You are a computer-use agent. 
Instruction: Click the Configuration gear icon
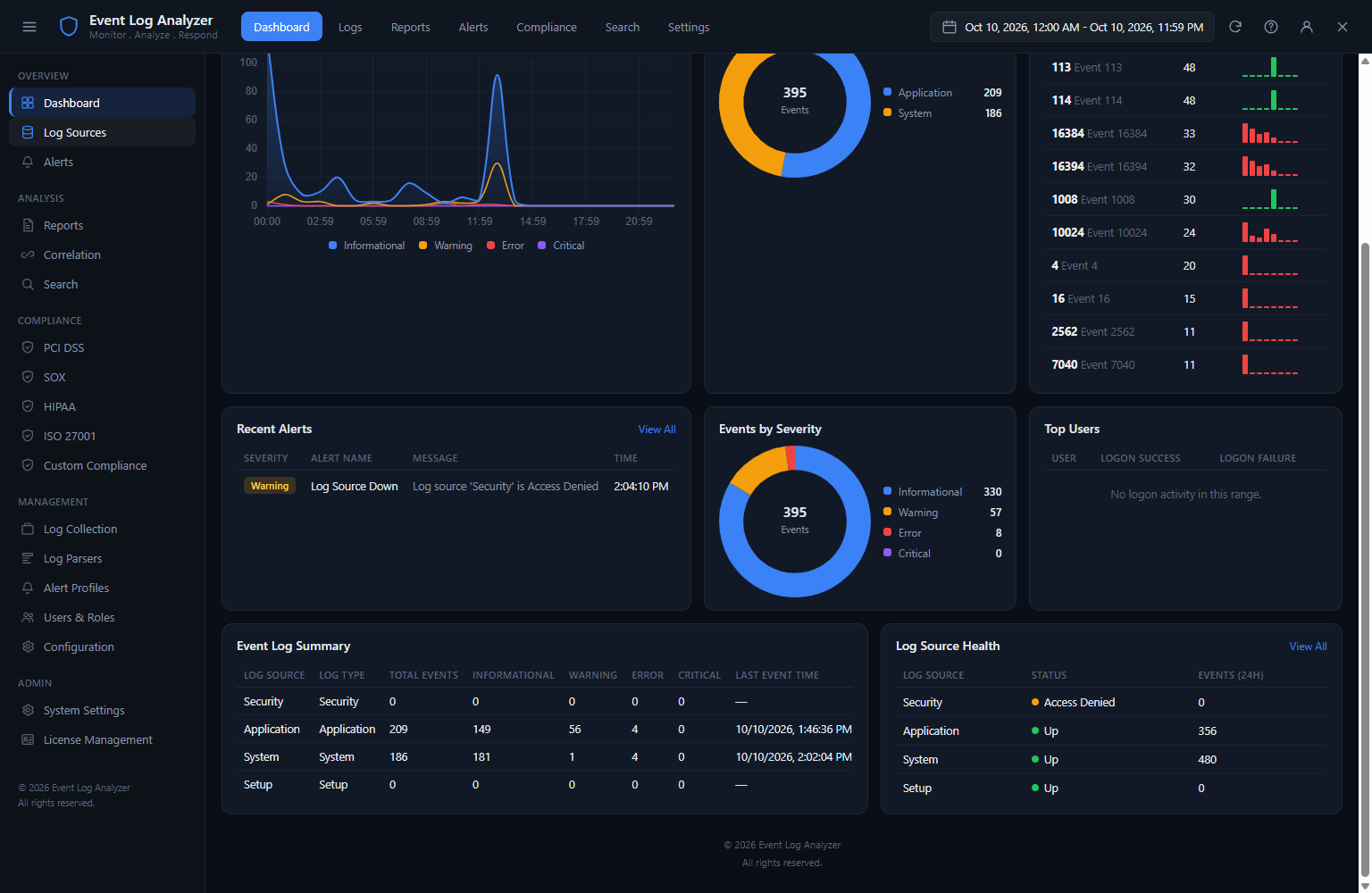(x=28, y=647)
